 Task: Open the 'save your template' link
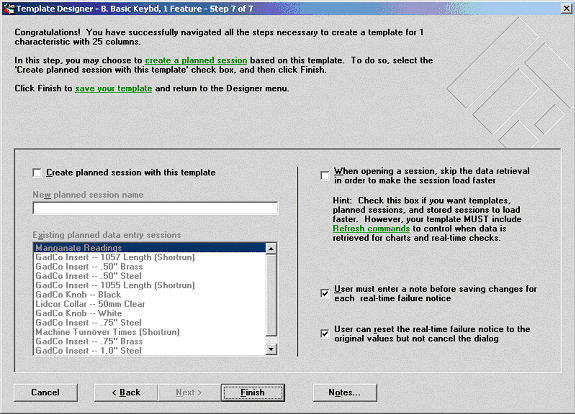[114, 88]
